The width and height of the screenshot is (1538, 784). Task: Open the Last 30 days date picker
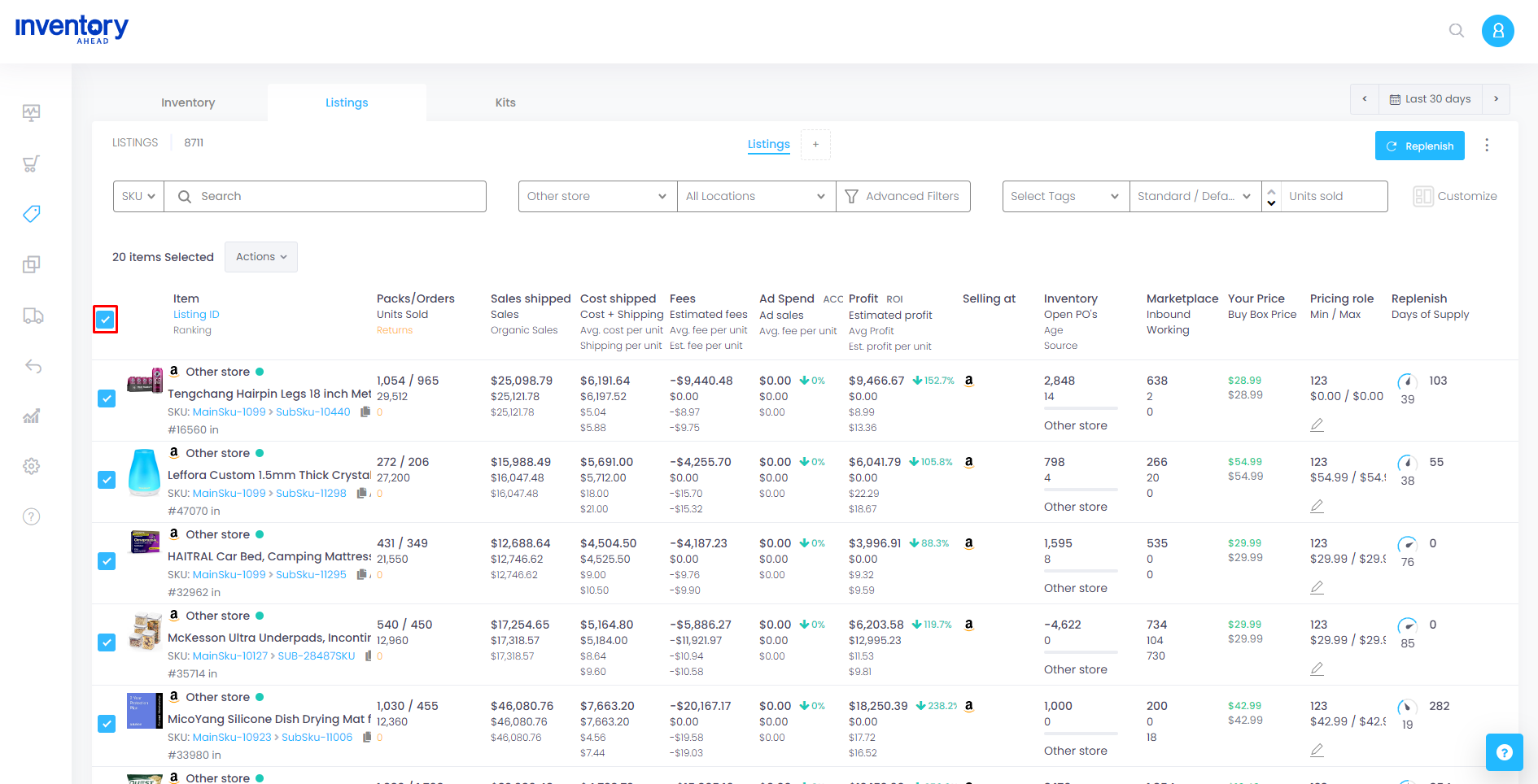click(x=1431, y=99)
